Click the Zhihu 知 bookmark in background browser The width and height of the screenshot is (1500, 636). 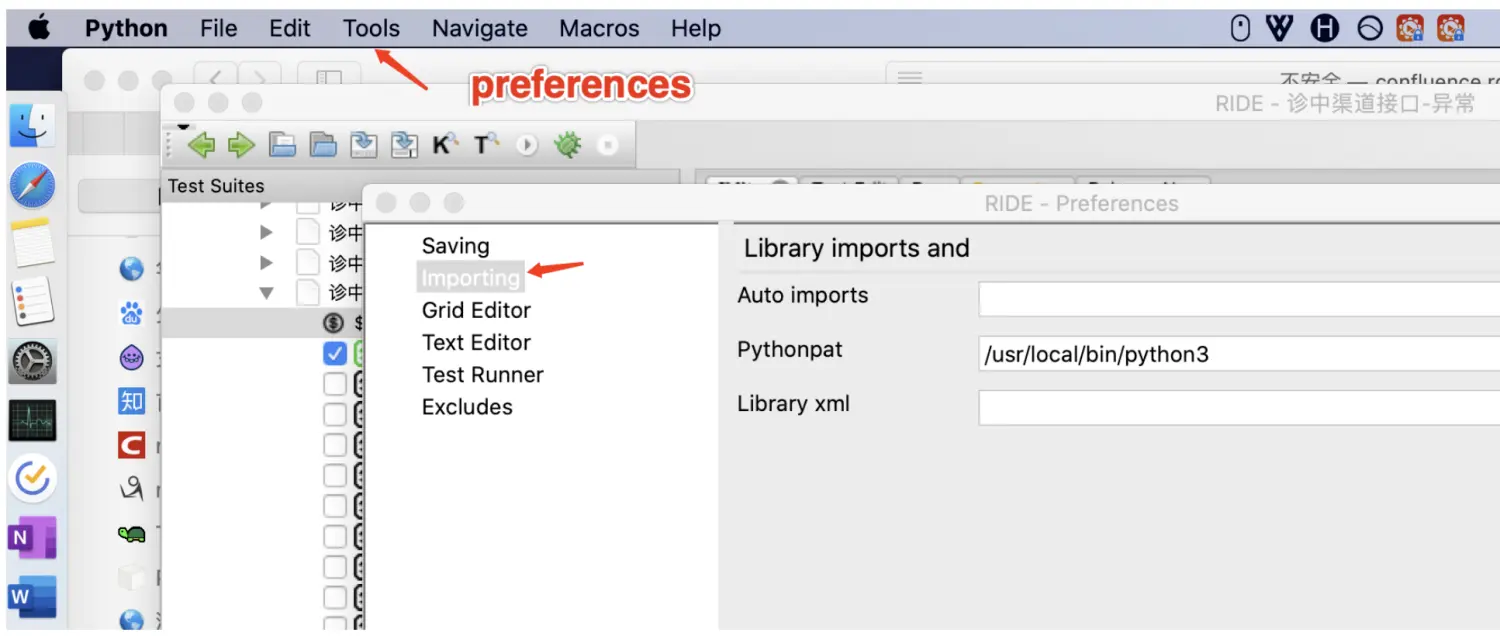point(132,401)
